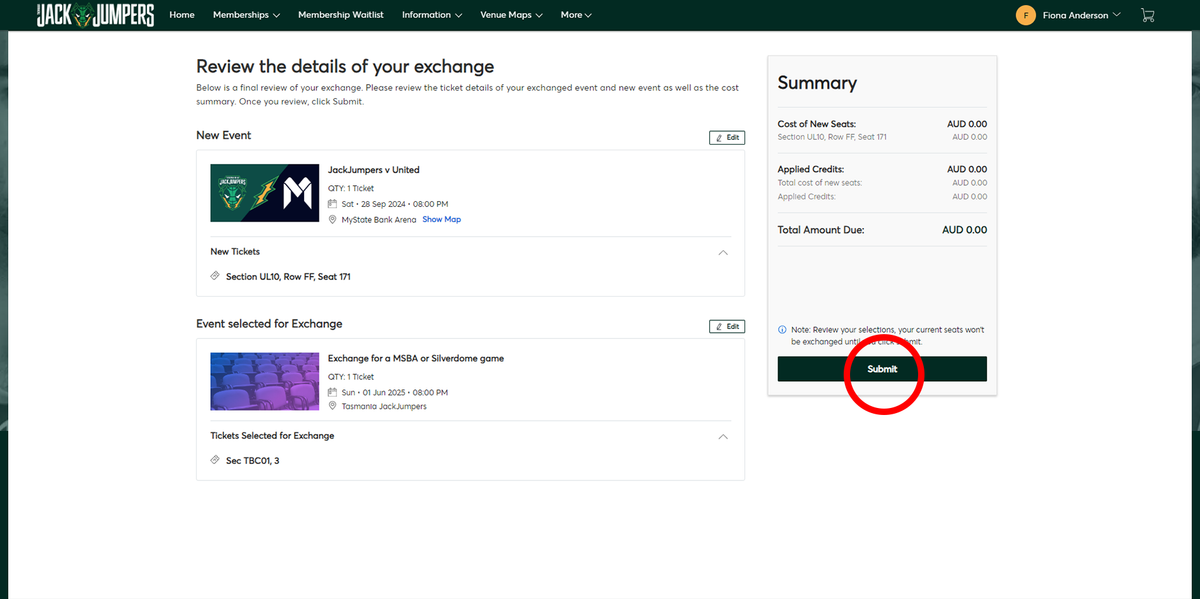Click the JackJumpers v United title
This screenshot has height=599, width=1200.
[x=374, y=170]
